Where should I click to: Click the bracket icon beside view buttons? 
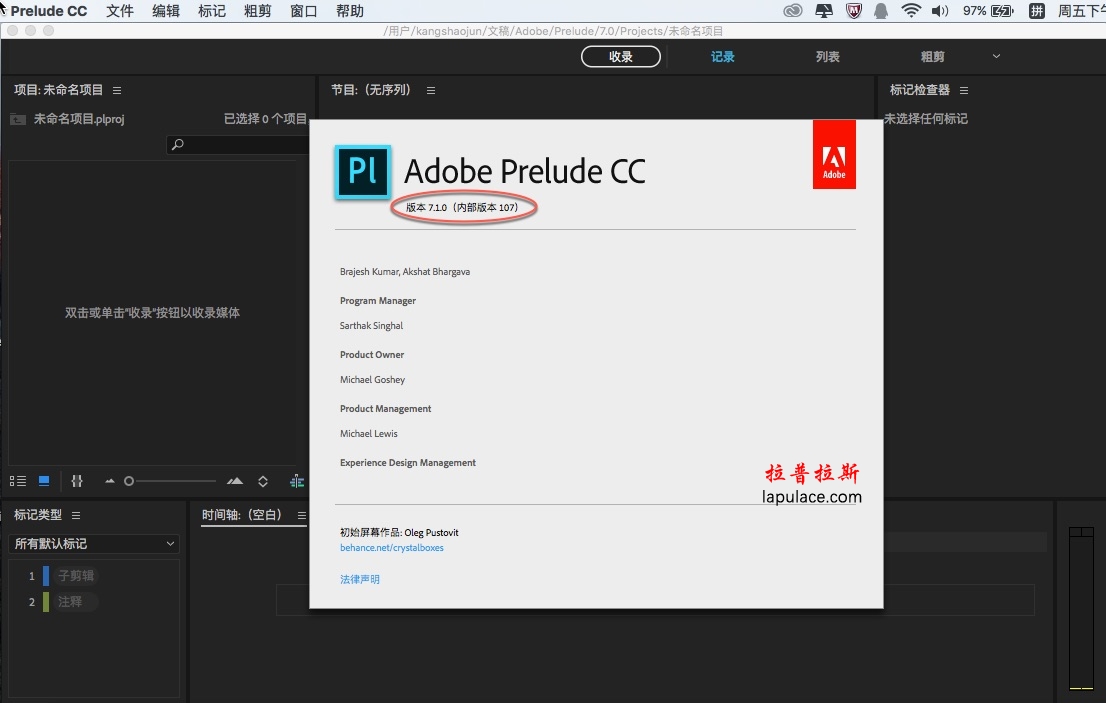click(x=77, y=481)
